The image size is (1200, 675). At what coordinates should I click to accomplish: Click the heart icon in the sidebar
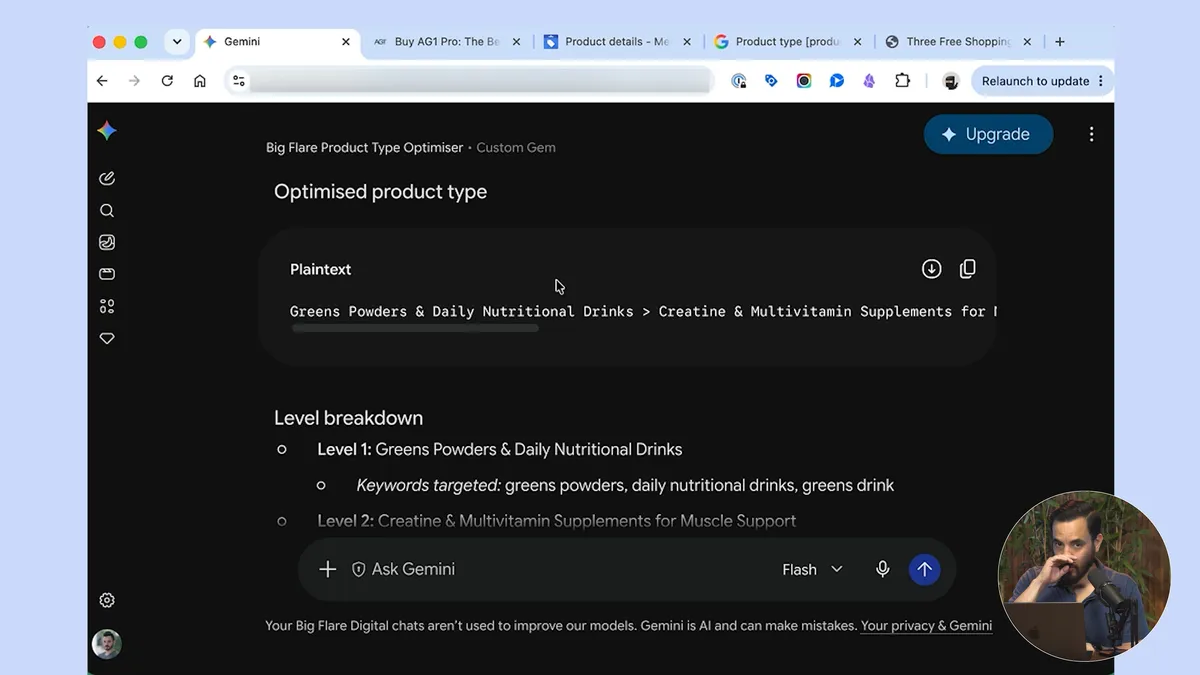(x=107, y=338)
